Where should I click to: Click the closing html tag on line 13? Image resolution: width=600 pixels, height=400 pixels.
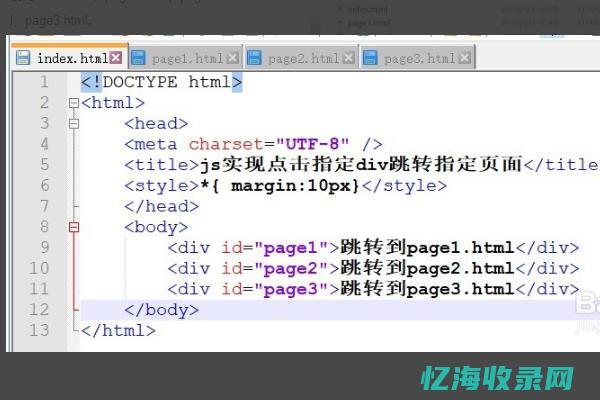(118, 330)
